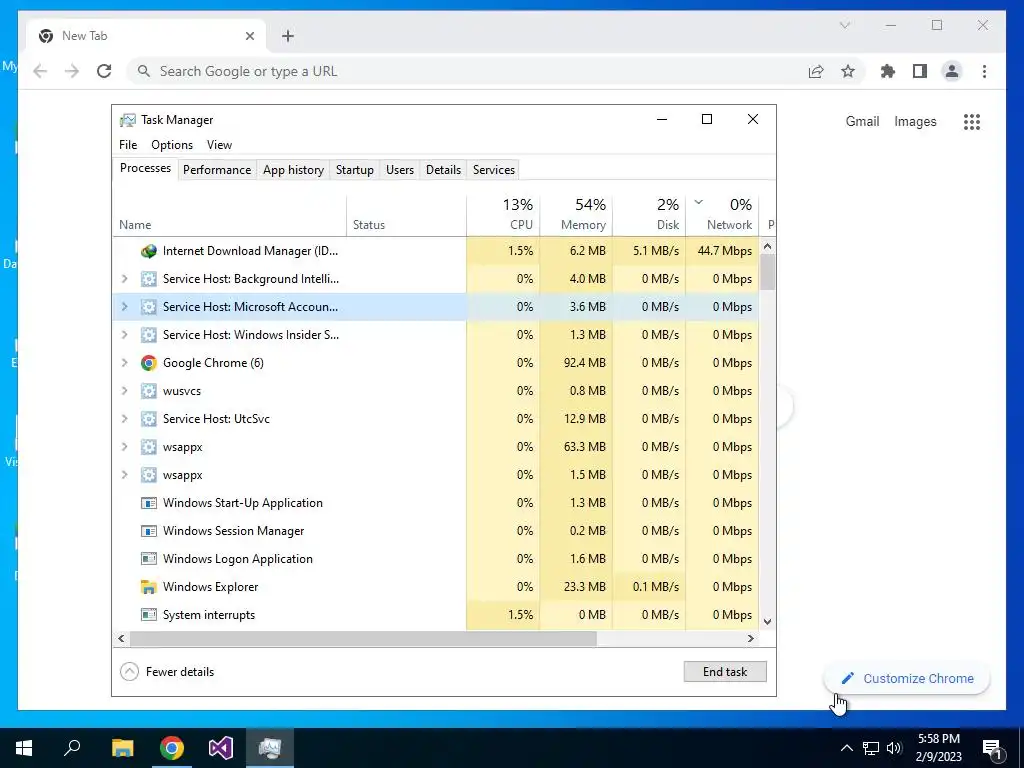1024x768 pixels.
Task: Expand the wsappx row using 1.5 MB
Action: [124, 475]
